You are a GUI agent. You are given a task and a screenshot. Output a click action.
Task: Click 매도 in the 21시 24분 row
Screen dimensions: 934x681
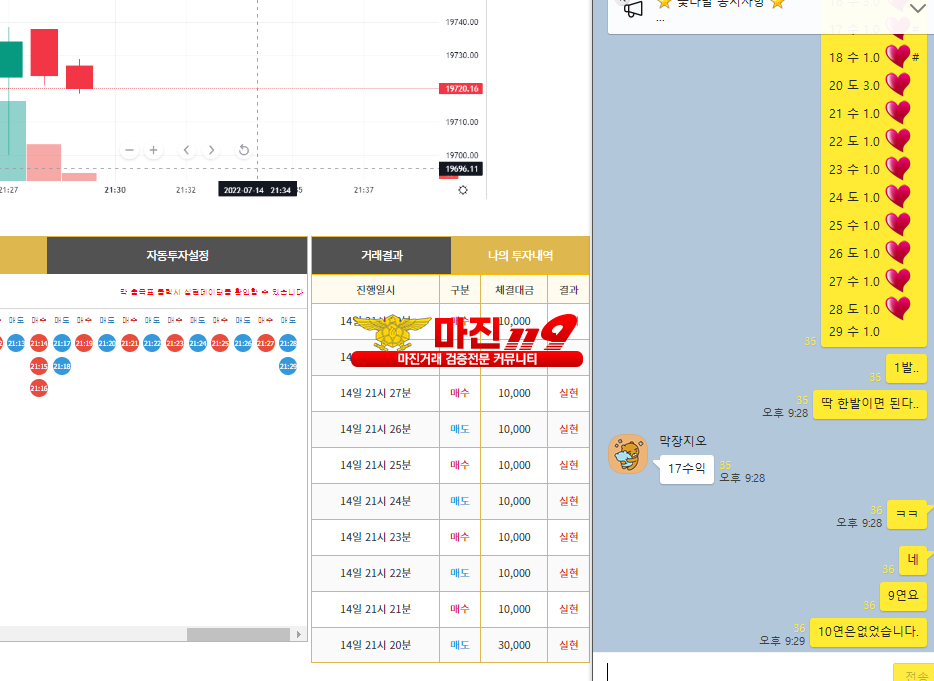tap(460, 501)
